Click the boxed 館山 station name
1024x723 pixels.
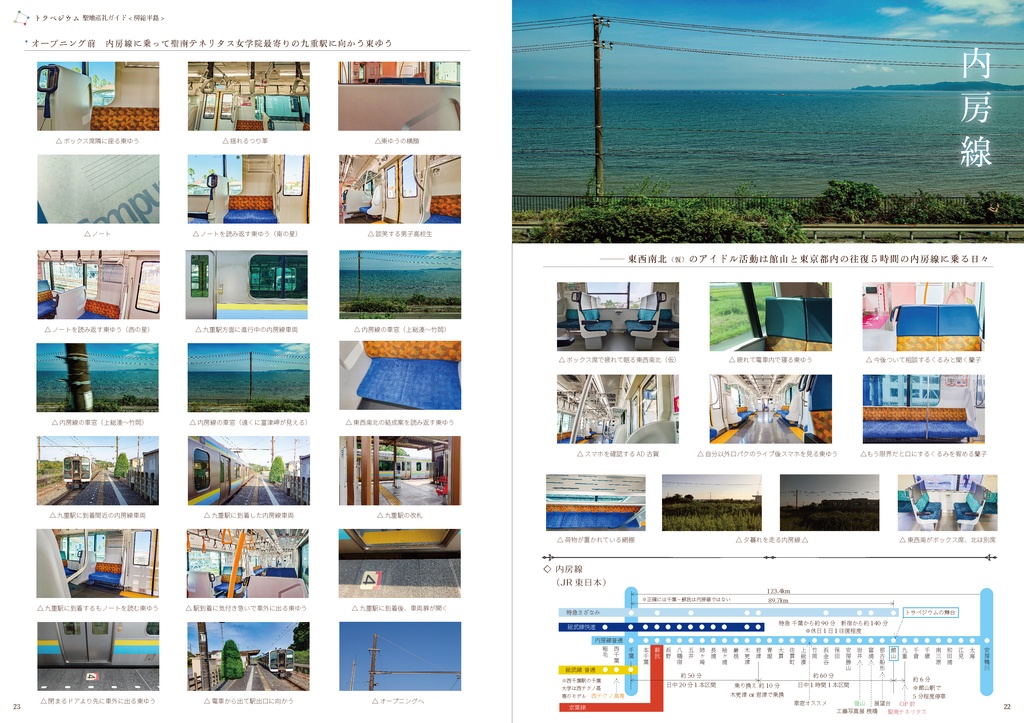(x=894, y=652)
